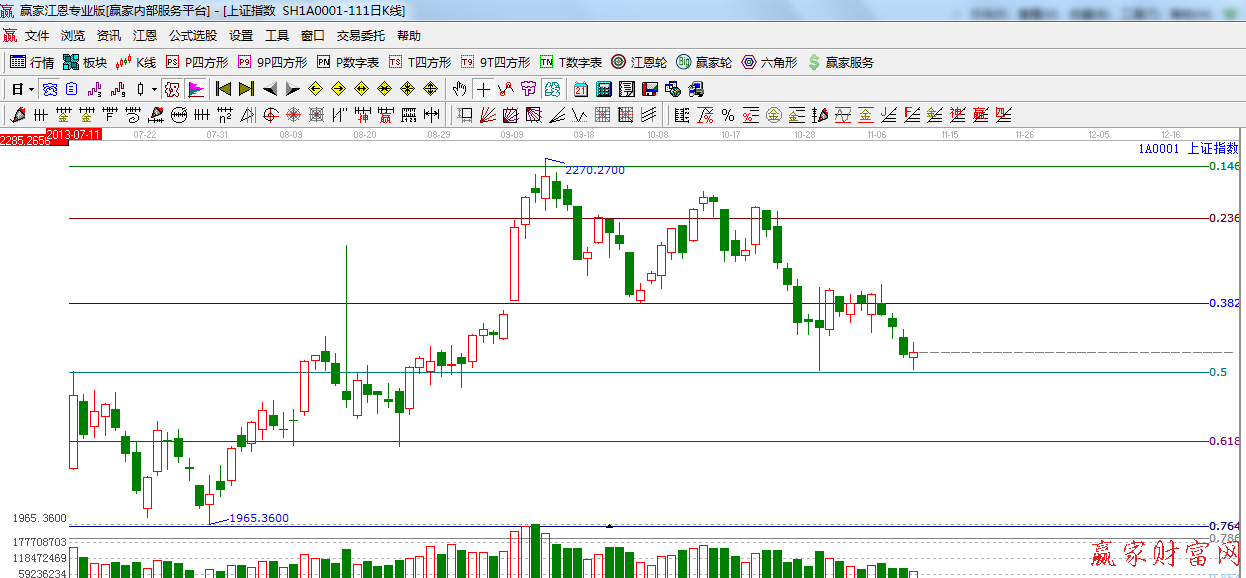Jump to the first bar with the skip-to-start arrow
1246x578 pixels.
(223, 89)
